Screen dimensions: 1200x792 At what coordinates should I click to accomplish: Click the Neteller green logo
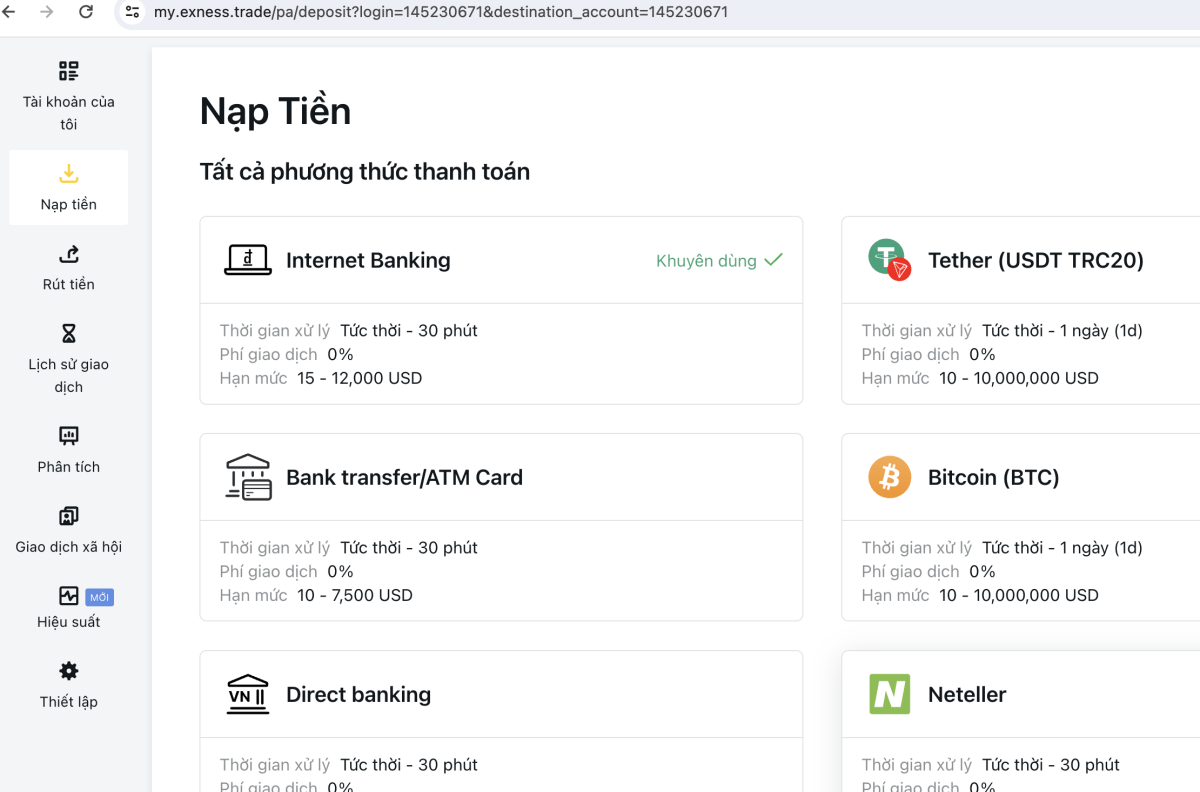[x=889, y=694]
